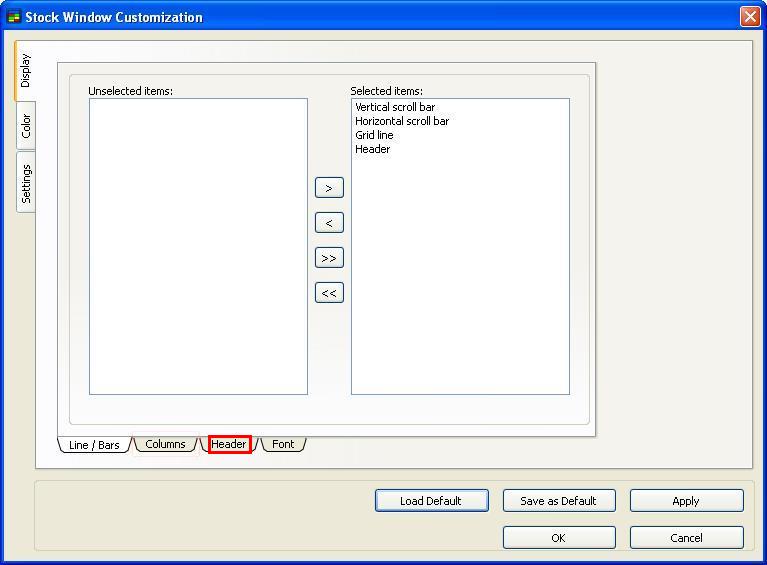Image resolution: width=767 pixels, height=565 pixels.
Task: Close the Stock Window Customization dialog
Action: pos(749,17)
